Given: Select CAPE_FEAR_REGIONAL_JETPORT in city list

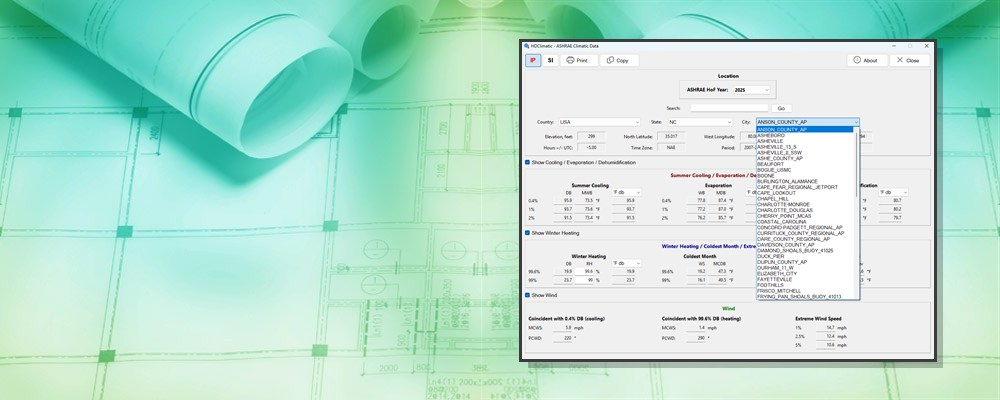Looking at the screenshot, I should [x=804, y=187].
